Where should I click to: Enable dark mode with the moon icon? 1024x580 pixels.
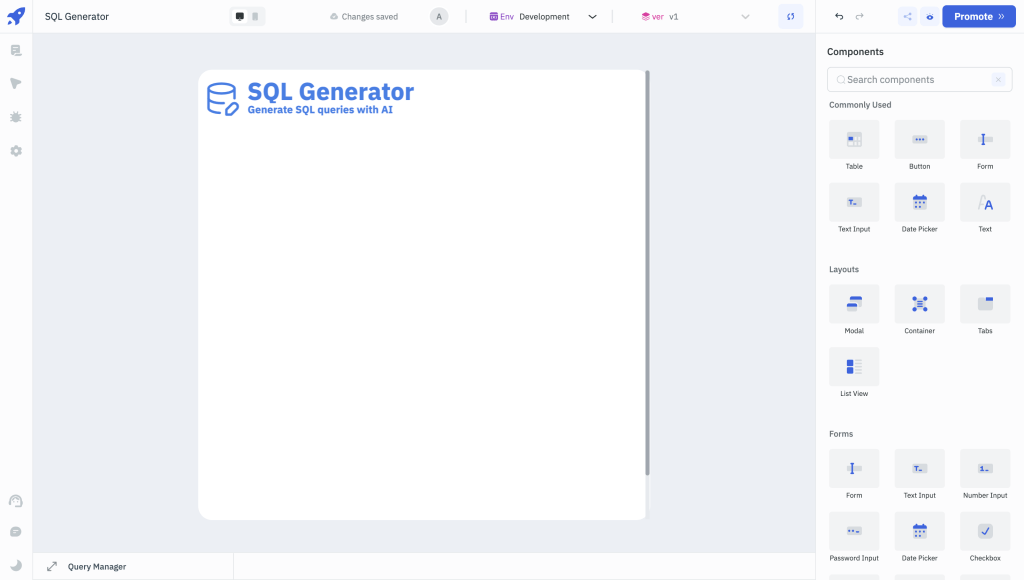(x=15, y=565)
